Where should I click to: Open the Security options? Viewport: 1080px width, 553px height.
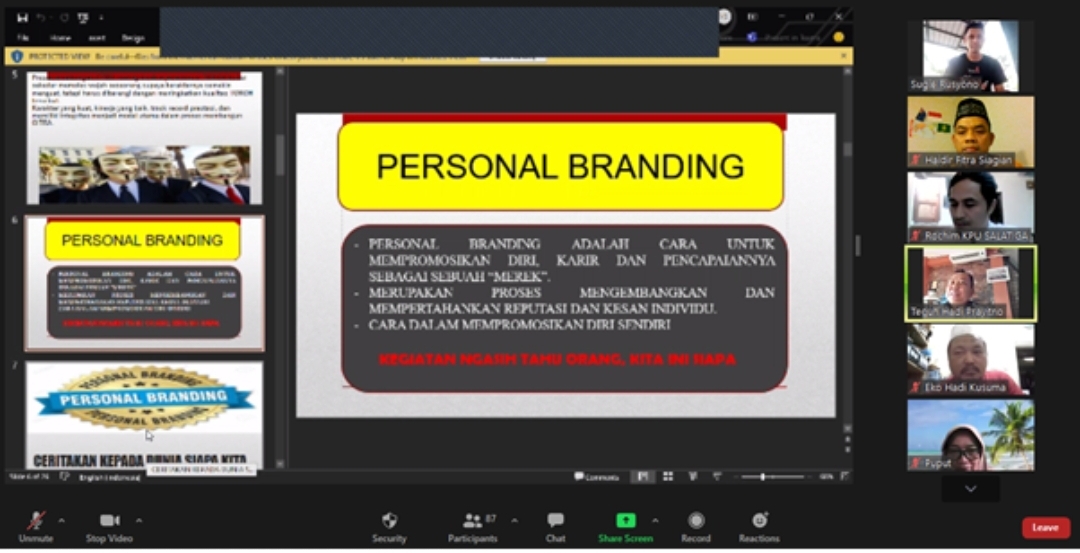pyautogui.click(x=389, y=524)
